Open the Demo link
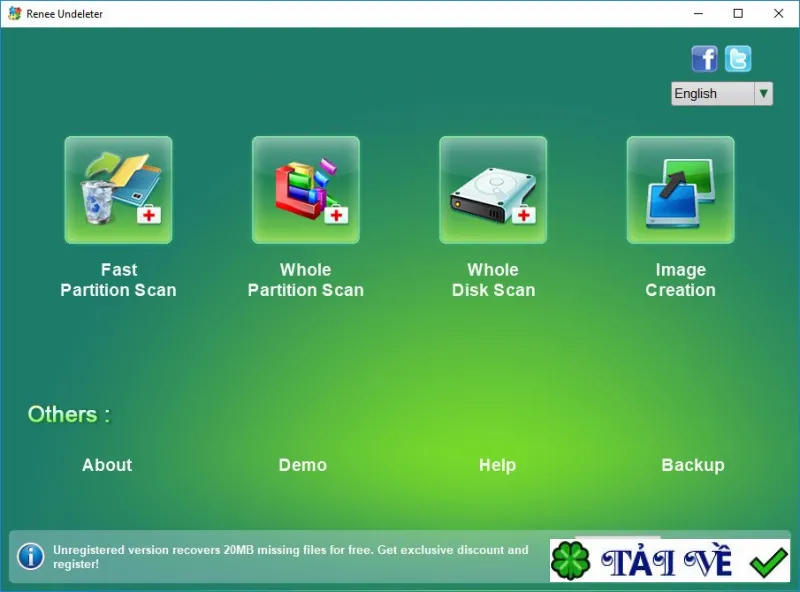The image size is (800, 592). pos(303,465)
